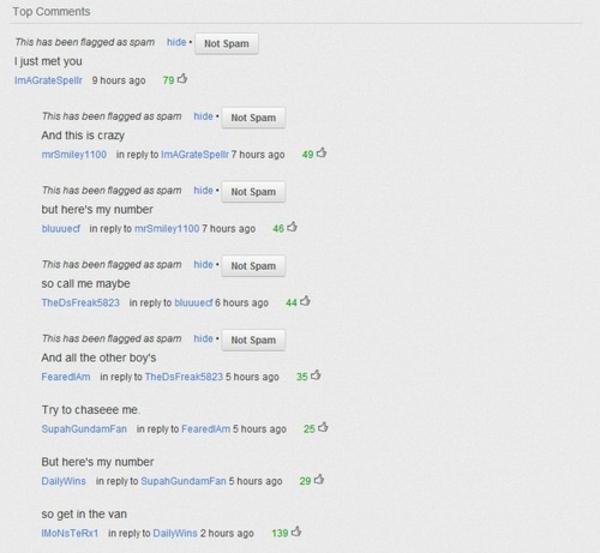Screen dimensions: 600x553
Task: Thumbs up the "so call me maybe" comment
Action: [x=305, y=302]
